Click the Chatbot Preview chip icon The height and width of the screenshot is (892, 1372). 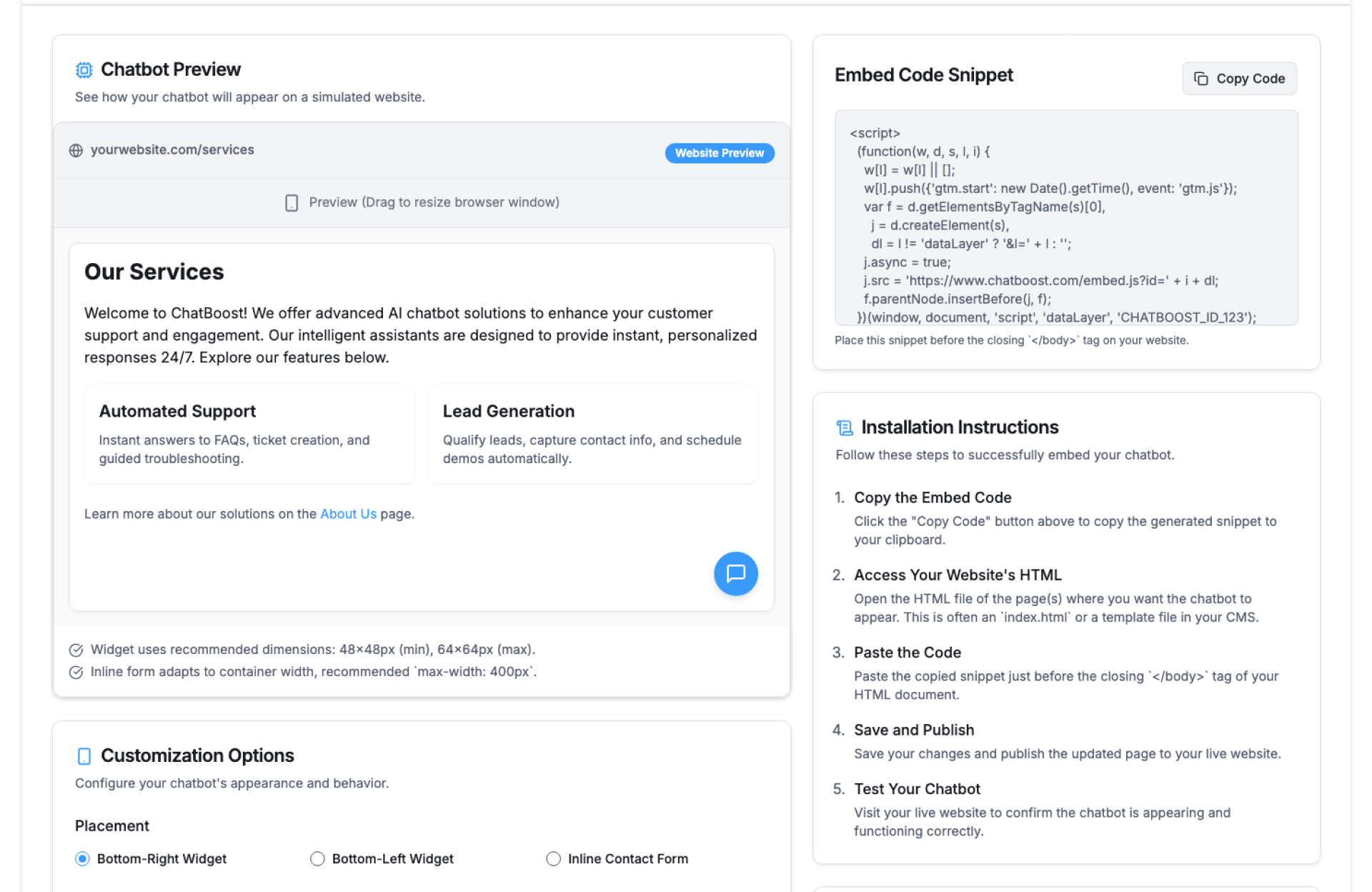84,69
